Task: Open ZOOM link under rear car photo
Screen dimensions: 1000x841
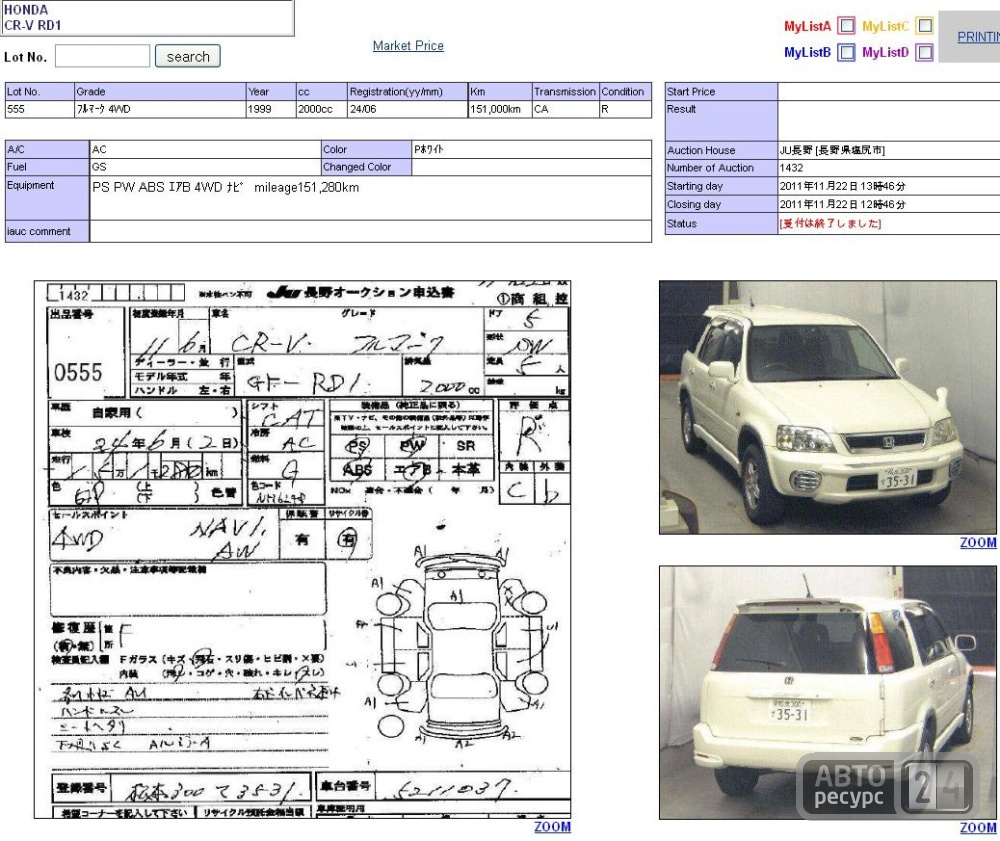Action: tap(978, 828)
